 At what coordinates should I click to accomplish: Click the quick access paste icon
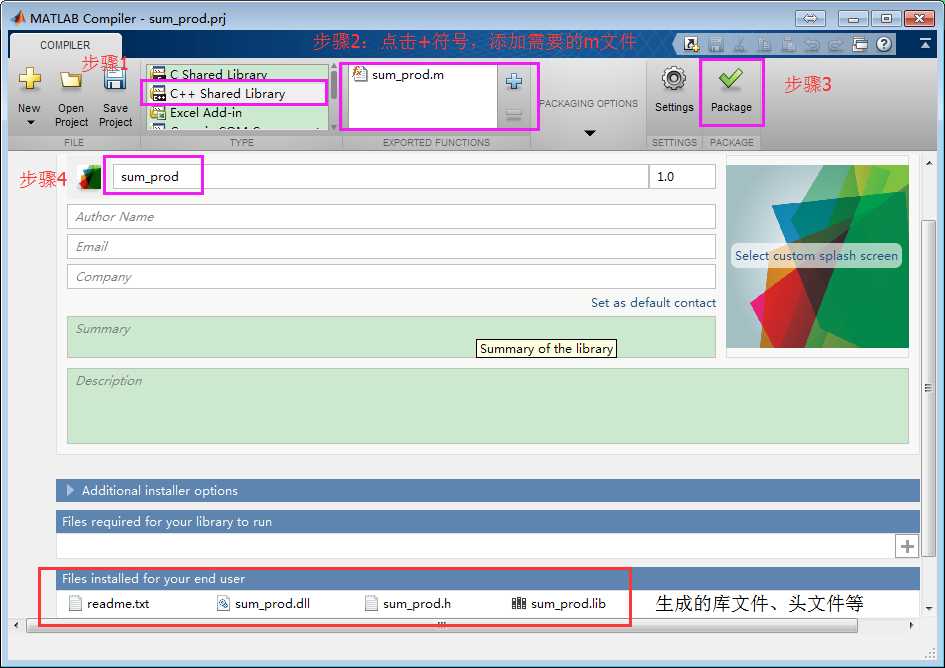tap(788, 44)
